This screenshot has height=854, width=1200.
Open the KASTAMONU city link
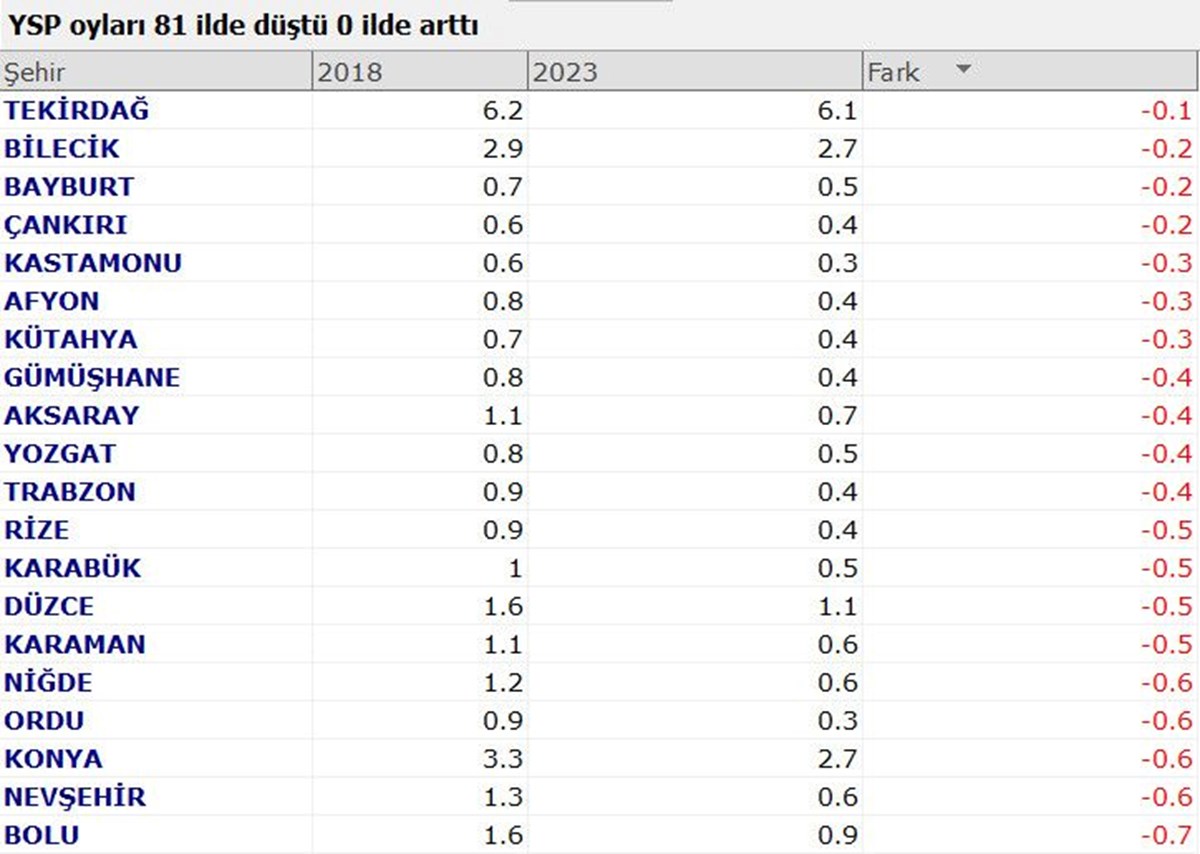coord(93,262)
